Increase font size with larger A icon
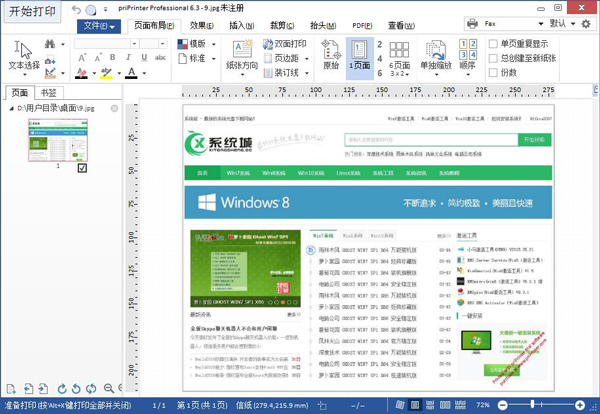 (x=82, y=58)
